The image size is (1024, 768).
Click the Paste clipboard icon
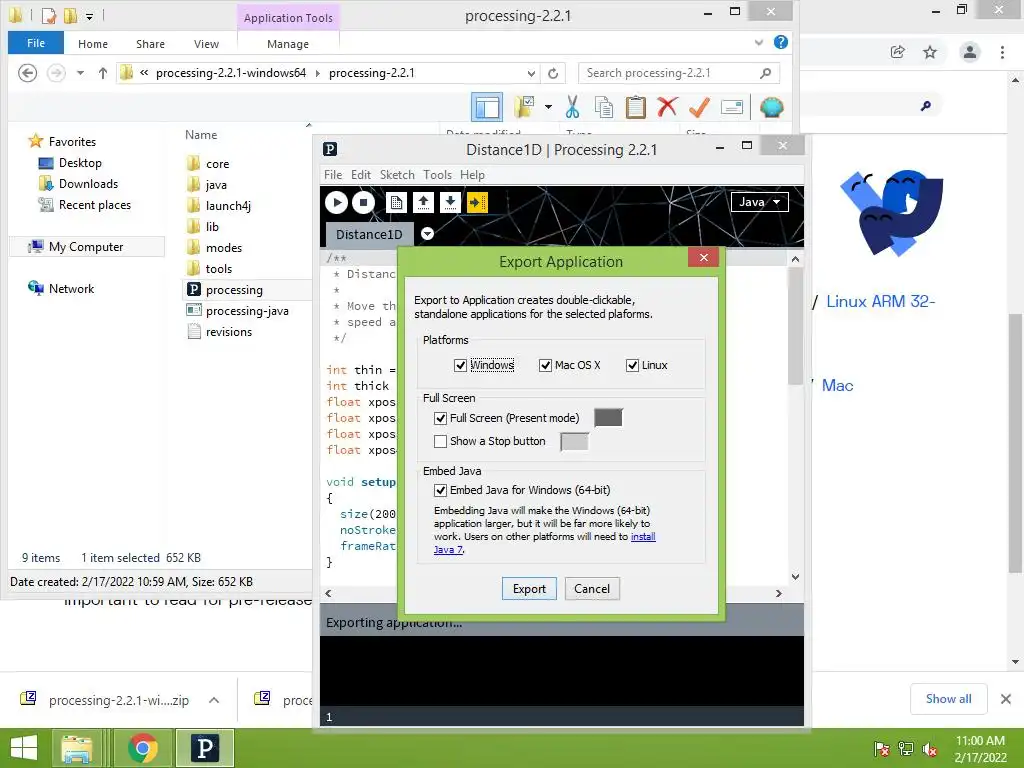pyautogui.click(x=635, y=107)
